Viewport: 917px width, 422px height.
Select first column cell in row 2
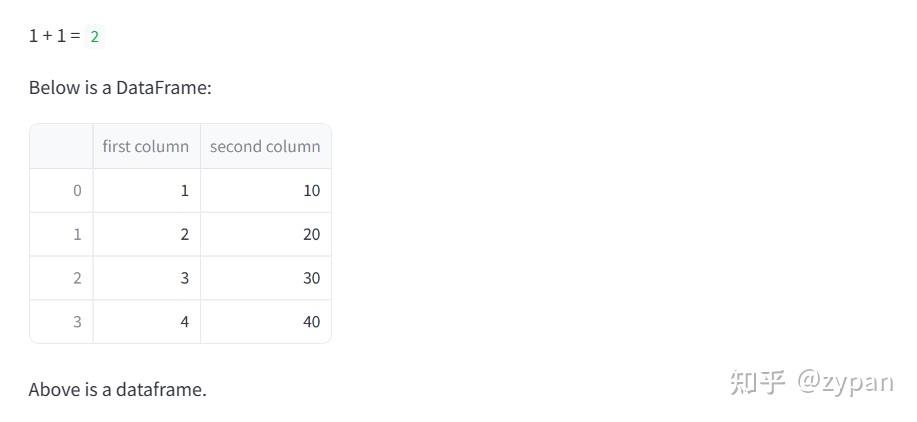pos(147,278)
